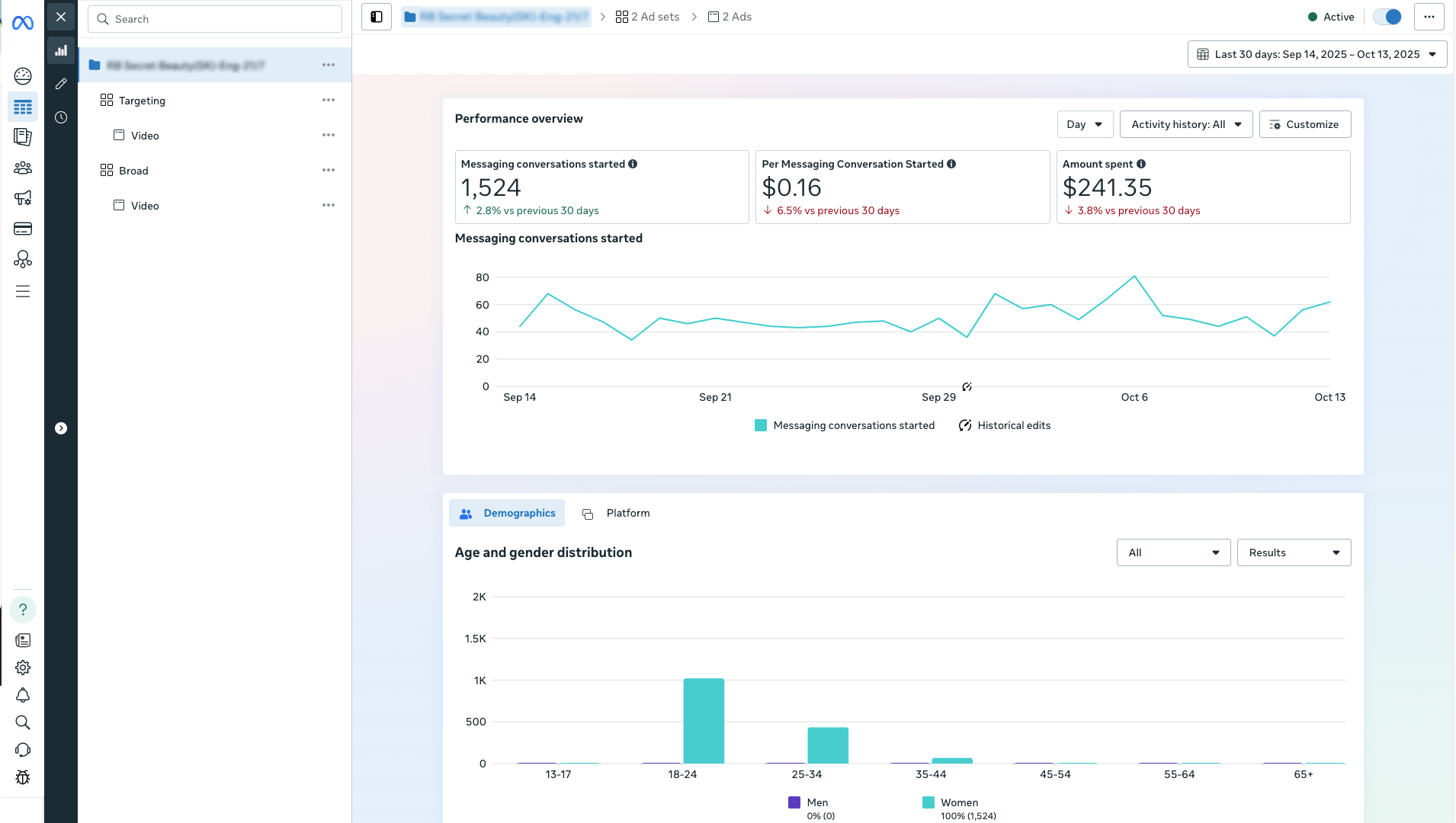Open the Day granularity dropdown

coord(1085,124)
